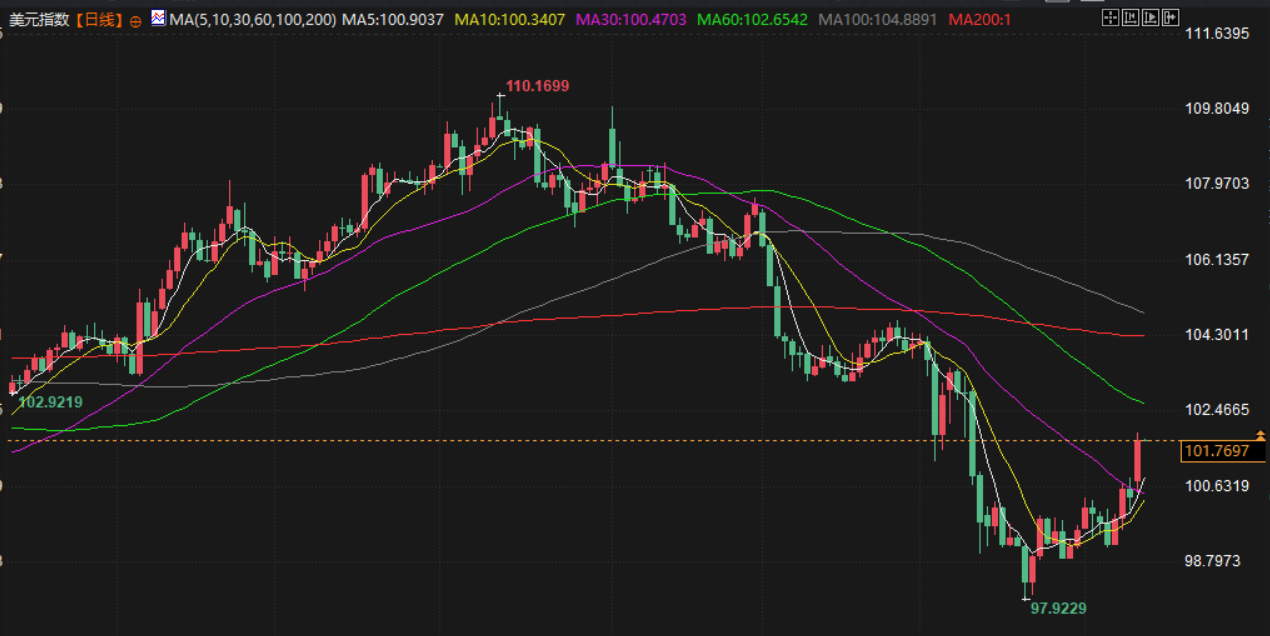
Task: Click the 104.3011 price axis label
Action: coord(1217,334)
